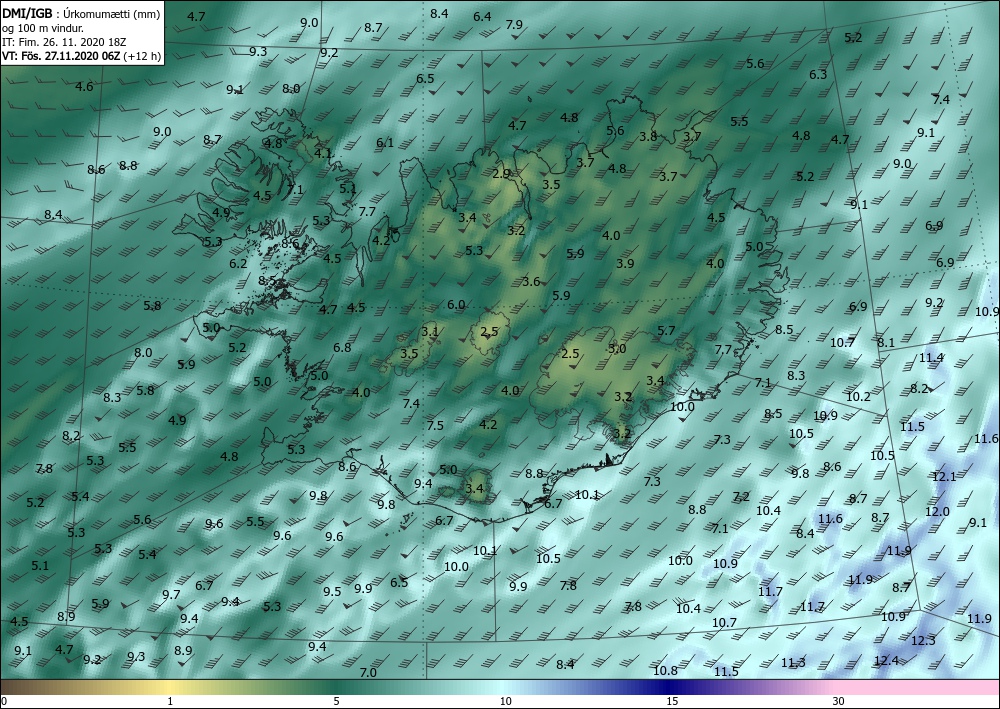Click the map value '6.2'
The width and height of the screenshot is (1000, 709).
click(x=238, y=263)
